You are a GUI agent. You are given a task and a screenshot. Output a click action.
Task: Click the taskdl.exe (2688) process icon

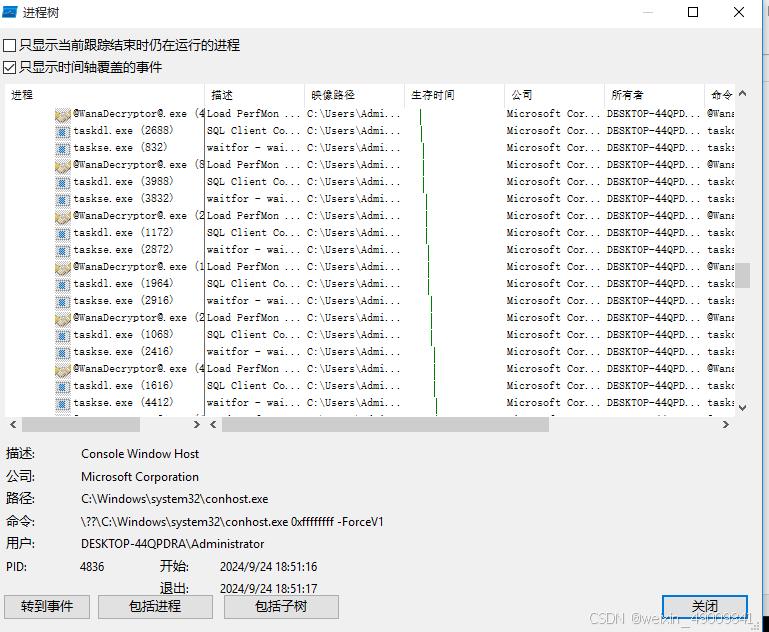(x=62, y=131)
